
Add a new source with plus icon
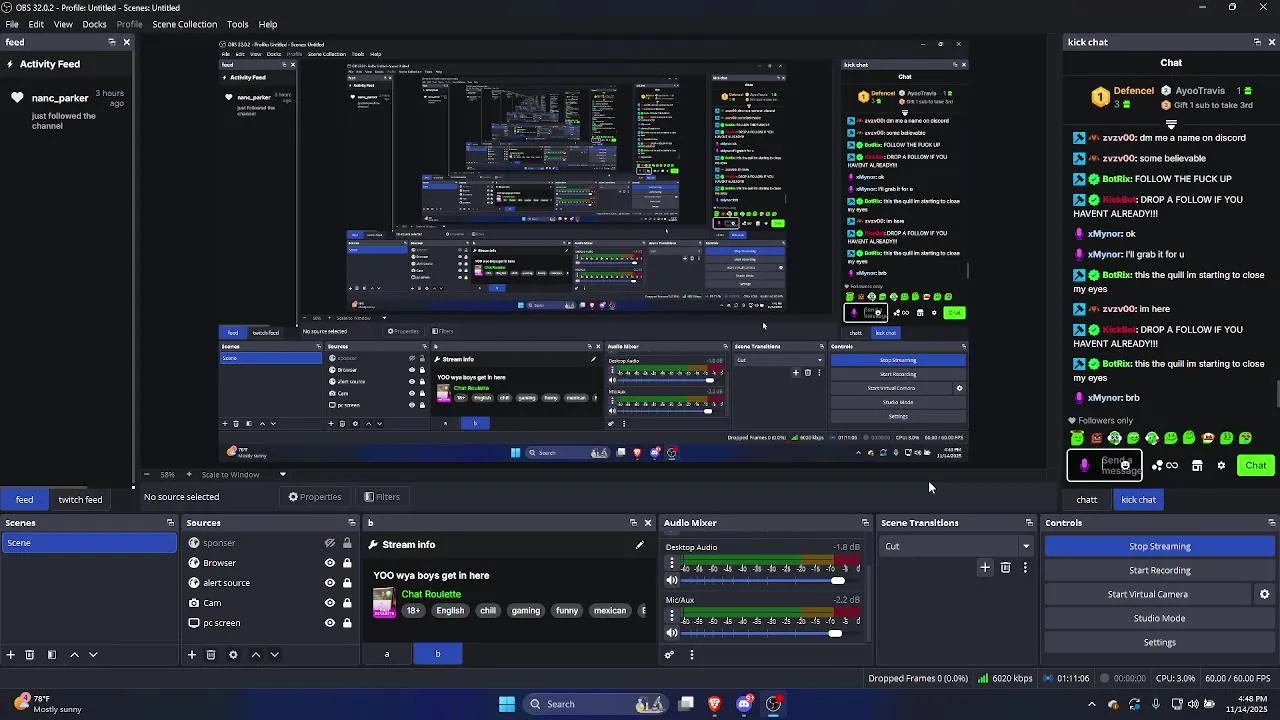coord(192,655)
